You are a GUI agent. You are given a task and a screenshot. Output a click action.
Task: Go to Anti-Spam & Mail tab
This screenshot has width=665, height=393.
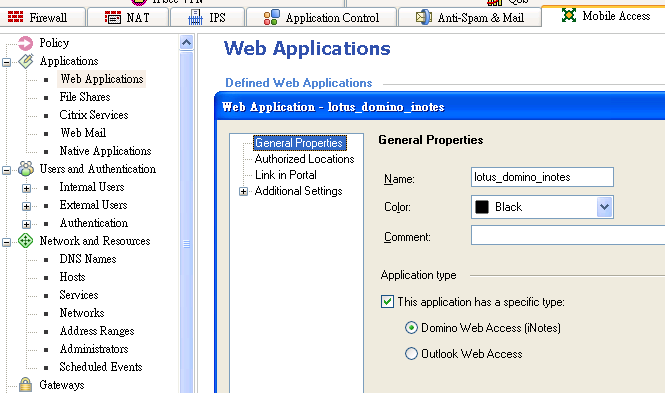(x=469, y=18)
